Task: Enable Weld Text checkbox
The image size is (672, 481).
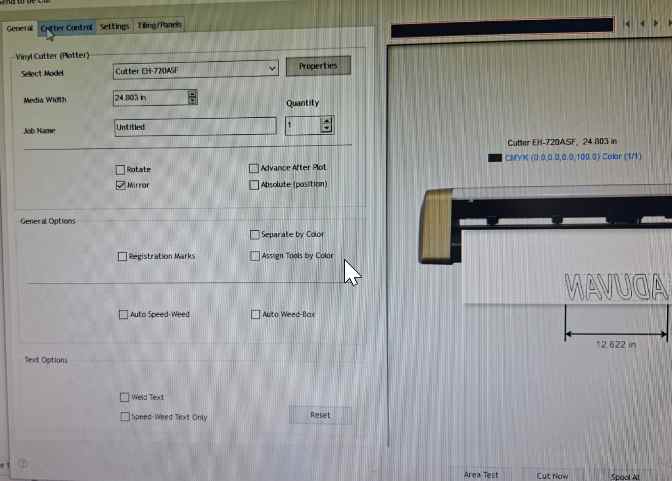Action: click(x=124, y=397)
